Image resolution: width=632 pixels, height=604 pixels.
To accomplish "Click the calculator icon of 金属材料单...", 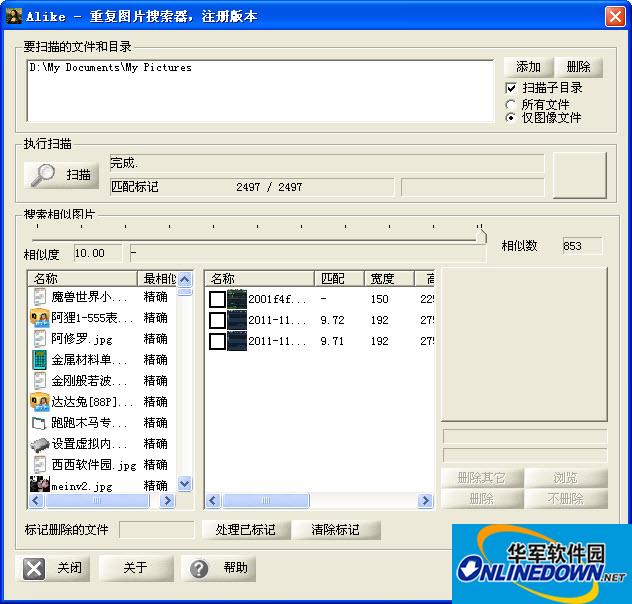I will (40, 360).
